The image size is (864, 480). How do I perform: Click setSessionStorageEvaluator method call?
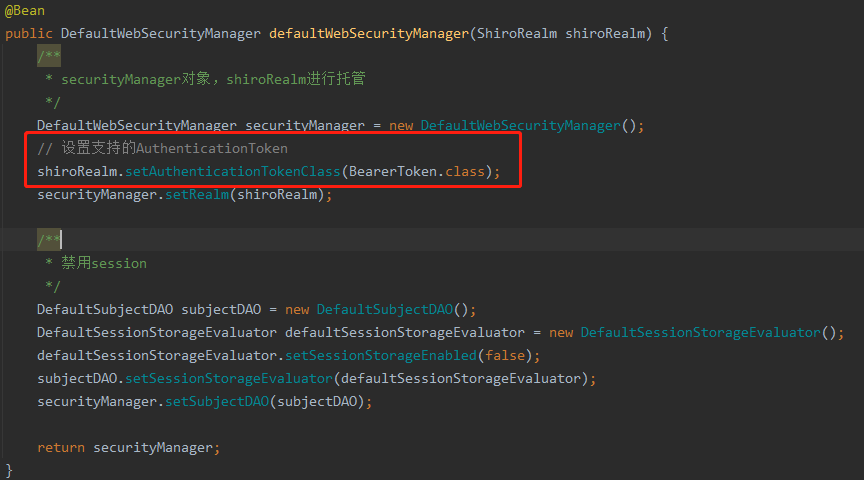click(229, 379)
